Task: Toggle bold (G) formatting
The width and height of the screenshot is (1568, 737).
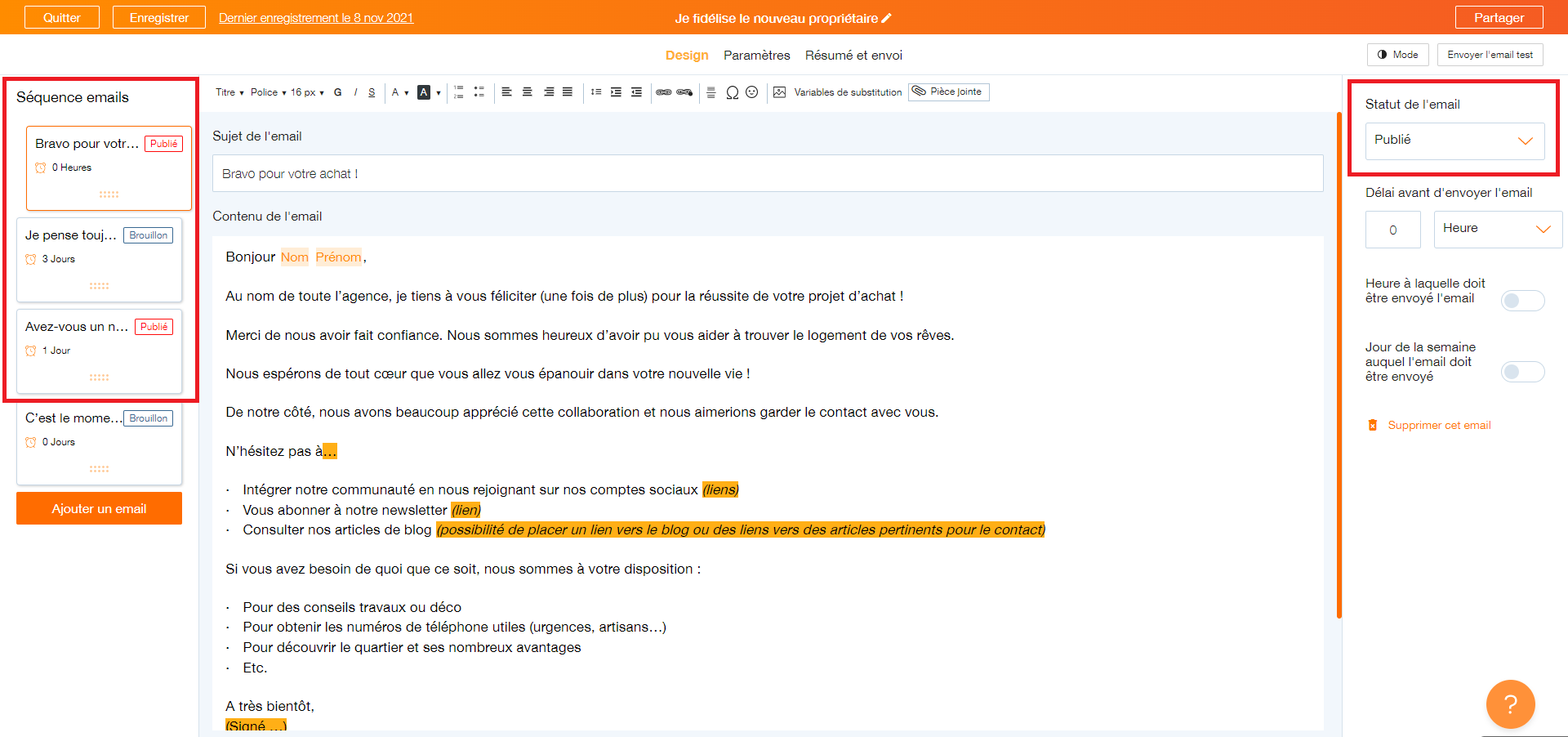Action: click(x=337, y=92)
